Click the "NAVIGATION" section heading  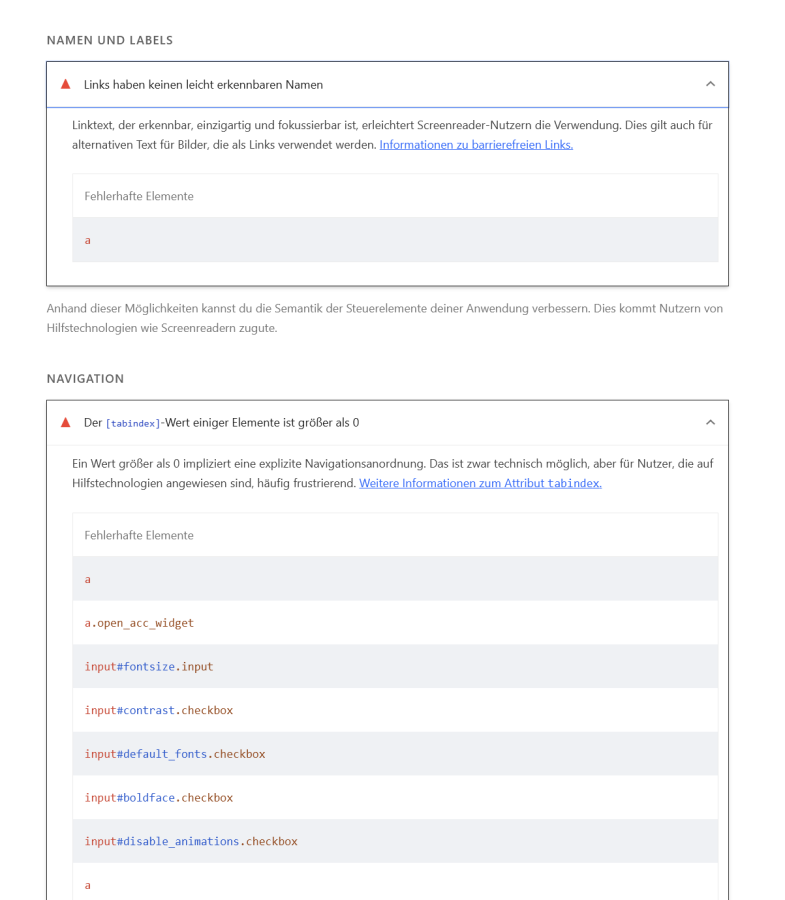85,379
